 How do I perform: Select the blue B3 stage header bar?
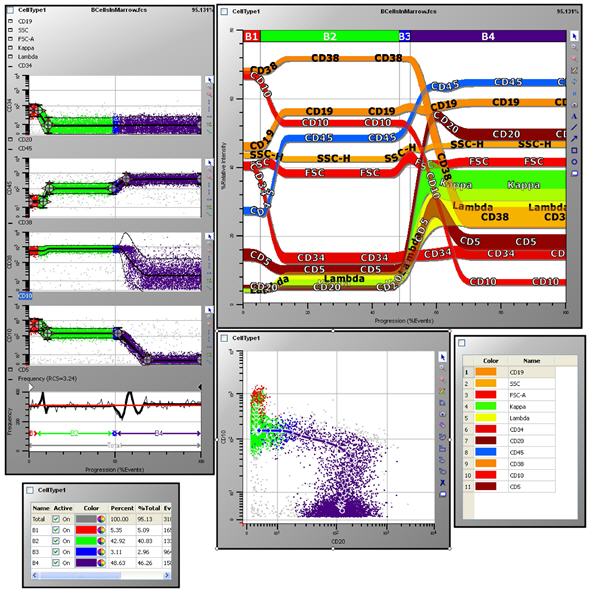tap(404, 36)
